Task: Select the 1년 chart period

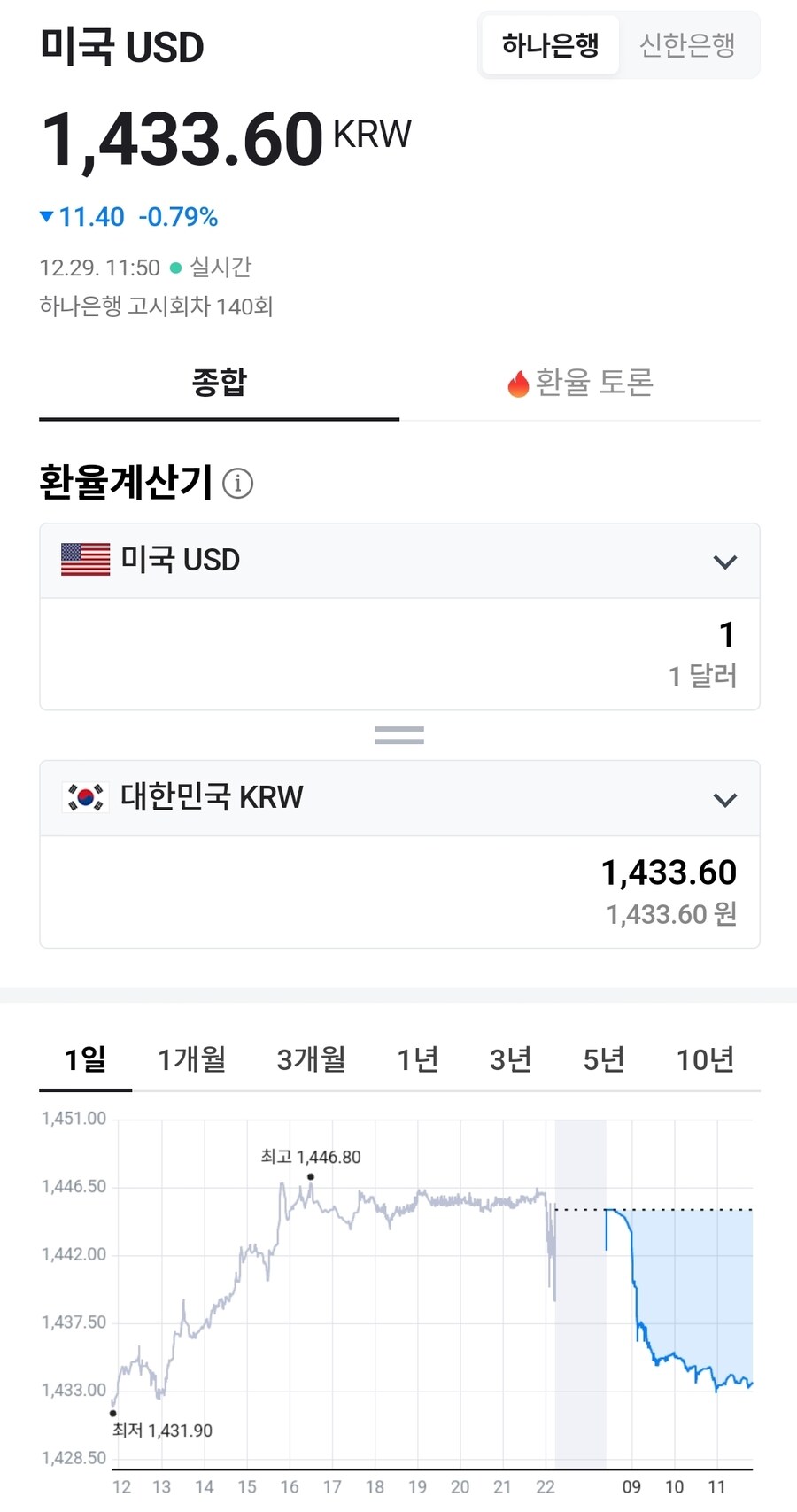Action: (x=417, y=1058)
